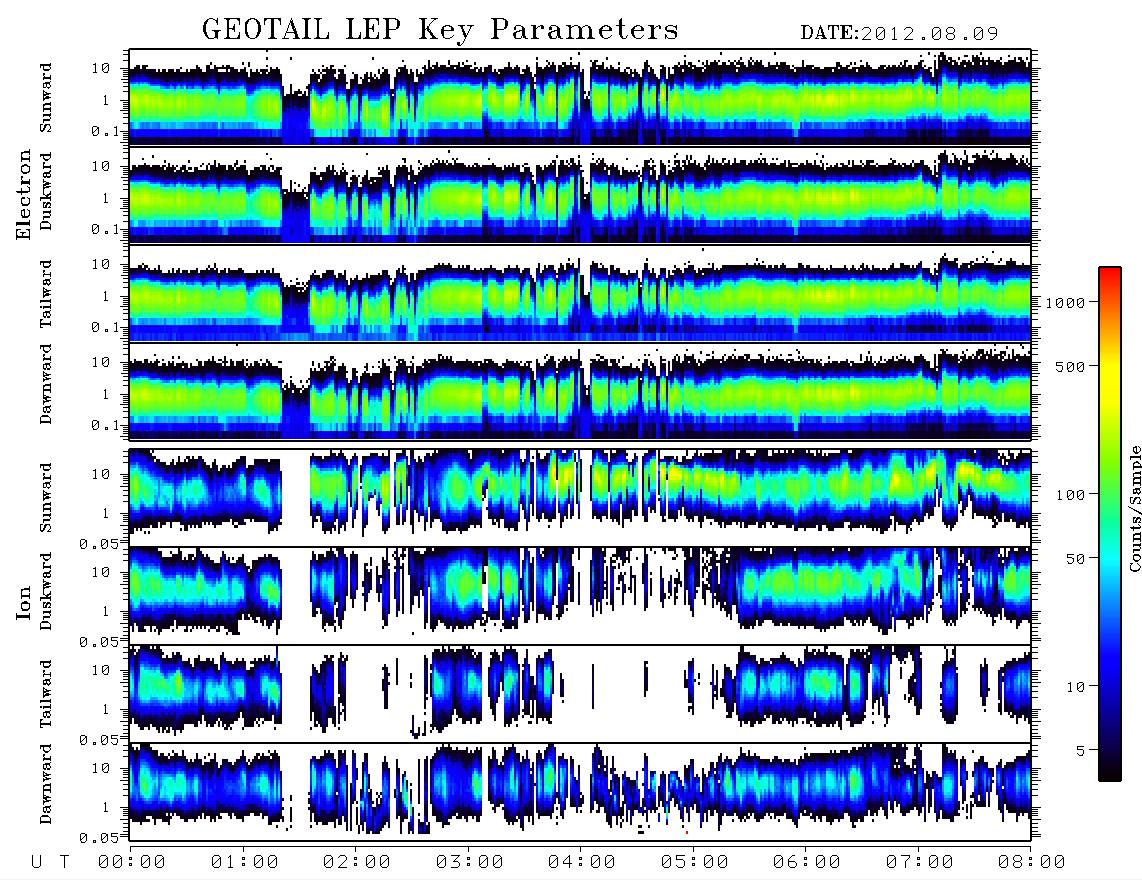Click the Ion Sunward spectrogram panel
The width and height of the screenshot is (1142, 880).
tap(580, 497)
